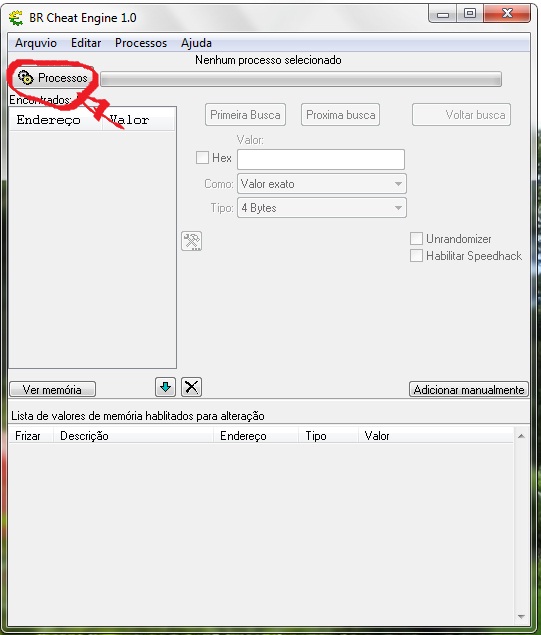Open the Tipo value type dropdown
Viewport: 541px width, 635px height.
point(322,208)
